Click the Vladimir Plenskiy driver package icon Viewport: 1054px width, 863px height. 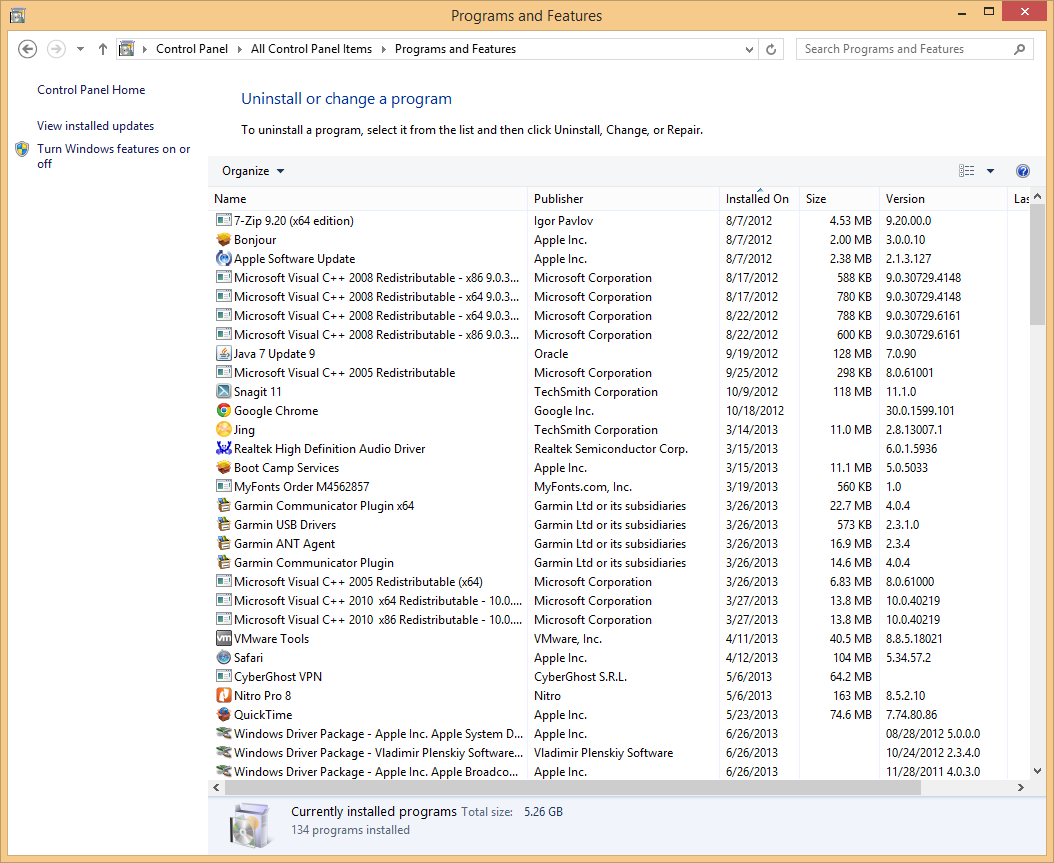click(x=223, y=752)
